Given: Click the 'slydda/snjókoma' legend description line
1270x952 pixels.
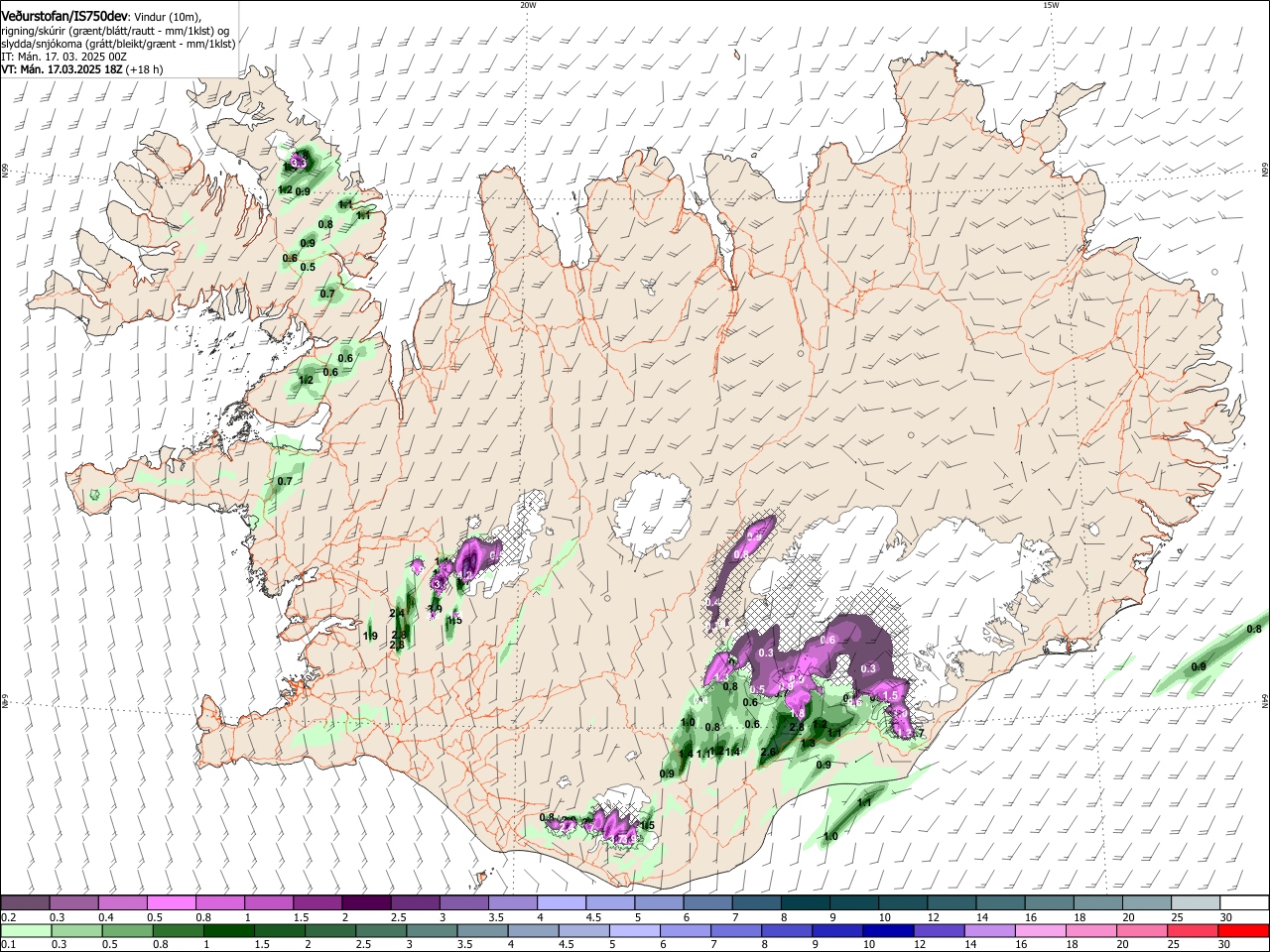Looking at the screenshot, I should click(118, 44).
